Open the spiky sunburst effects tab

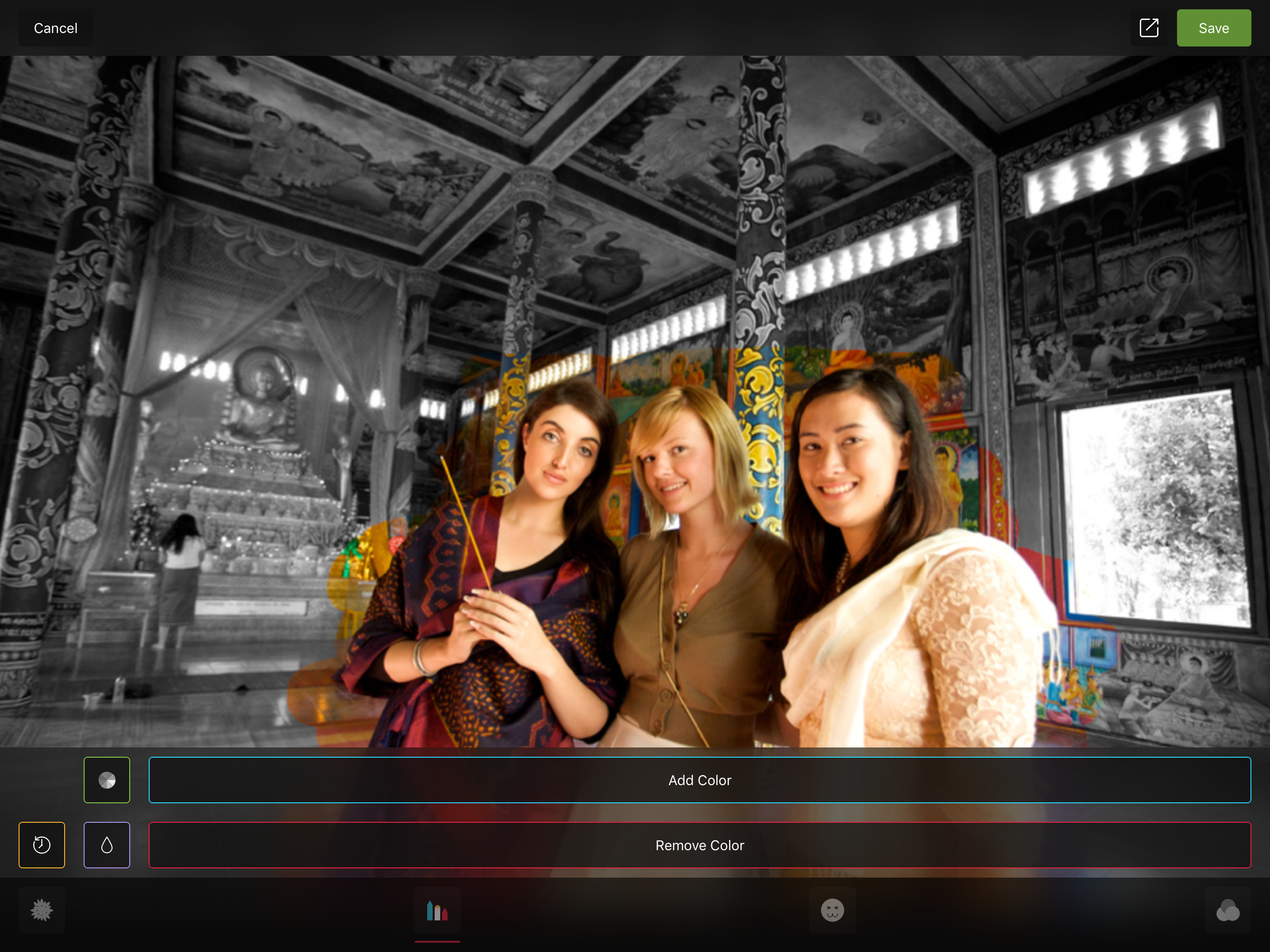tap(42, 910)
